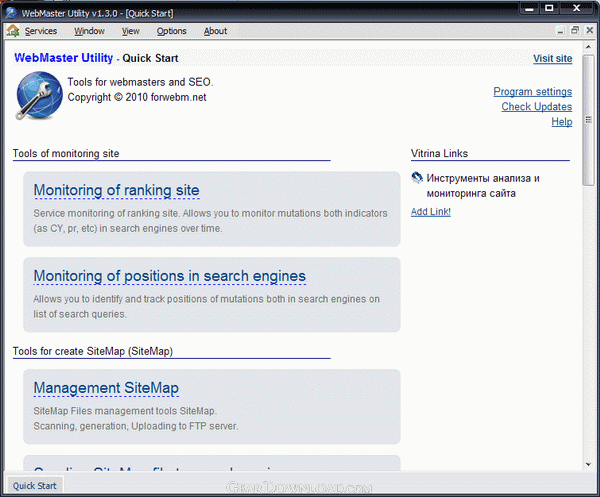Open Monitoring of positions in search engines
Screen dimensions: 600x497
tap(170, 276)
